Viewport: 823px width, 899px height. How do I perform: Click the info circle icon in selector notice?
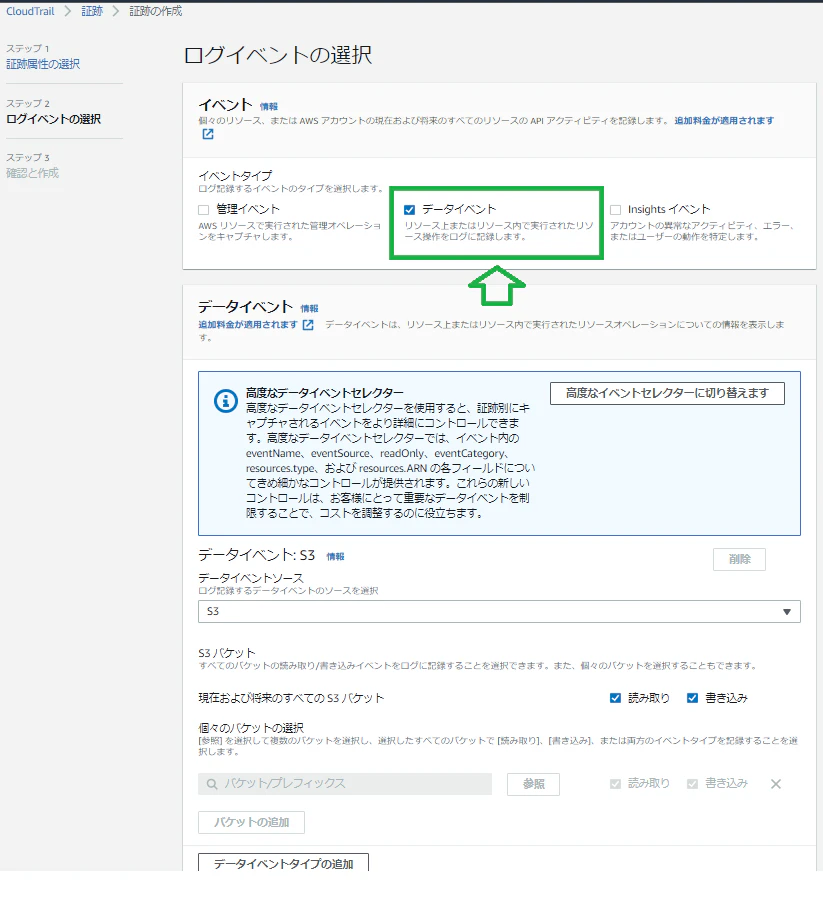pyautogui.click(x=225, y=401)
